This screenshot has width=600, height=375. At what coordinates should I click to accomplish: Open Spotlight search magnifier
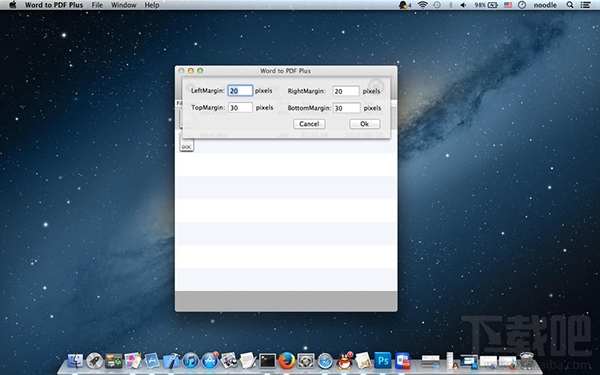tap(570, 5)
